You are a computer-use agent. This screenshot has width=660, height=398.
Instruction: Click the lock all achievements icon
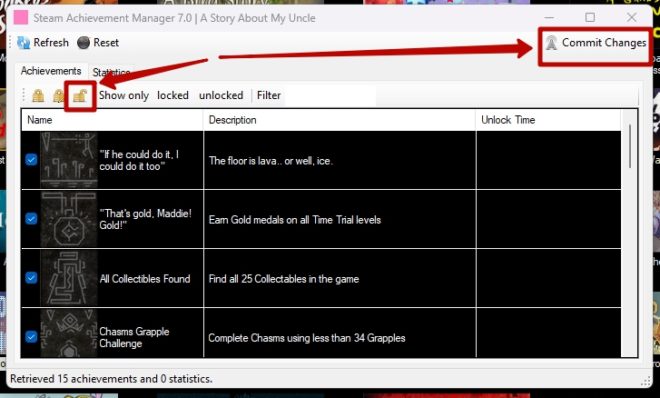tap(38, 96)
